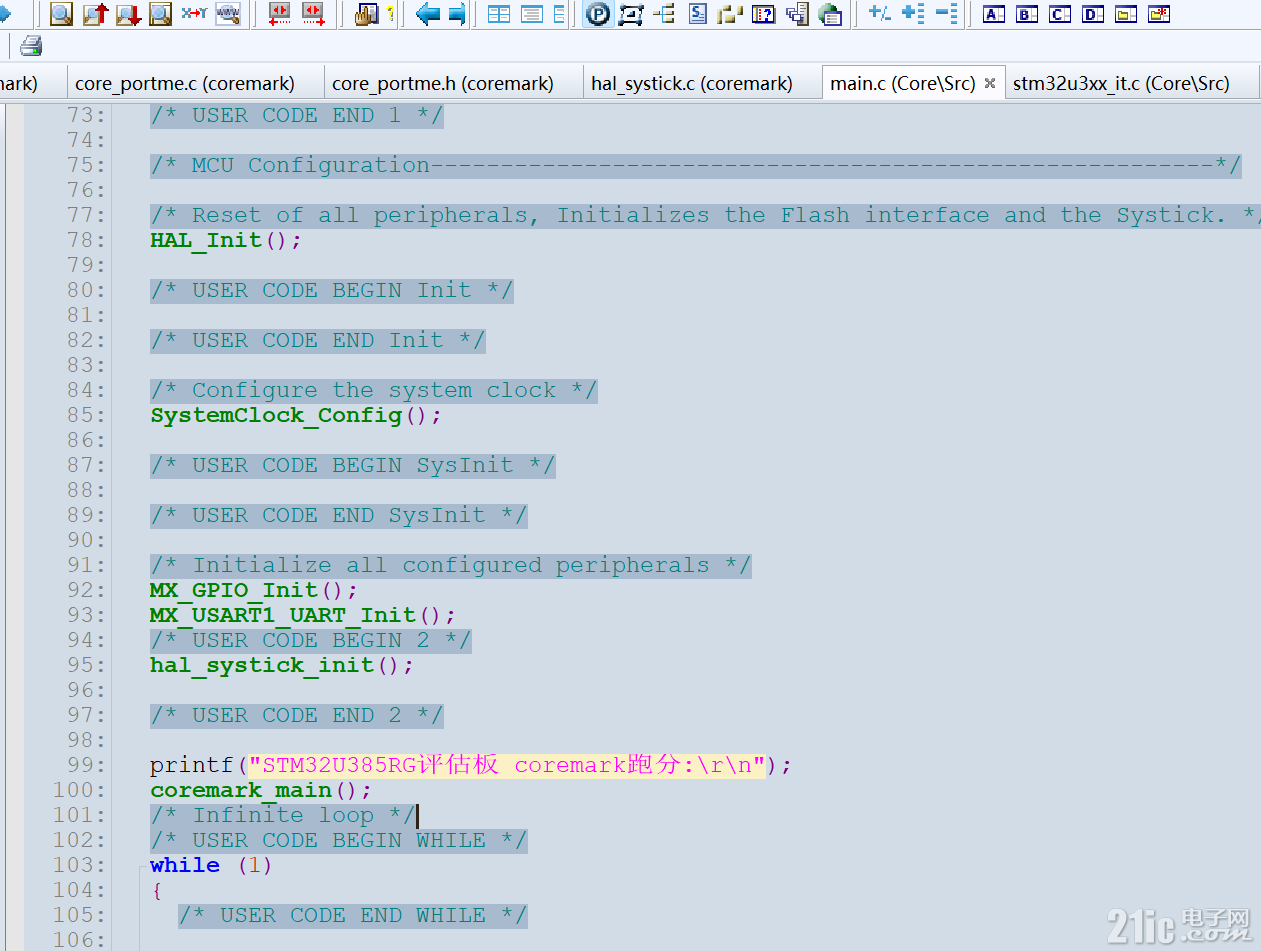Viewport: 1261px width, 951px height.
Task: Click the Search magnifier toolbar icon
Action: tap(61, 14)
